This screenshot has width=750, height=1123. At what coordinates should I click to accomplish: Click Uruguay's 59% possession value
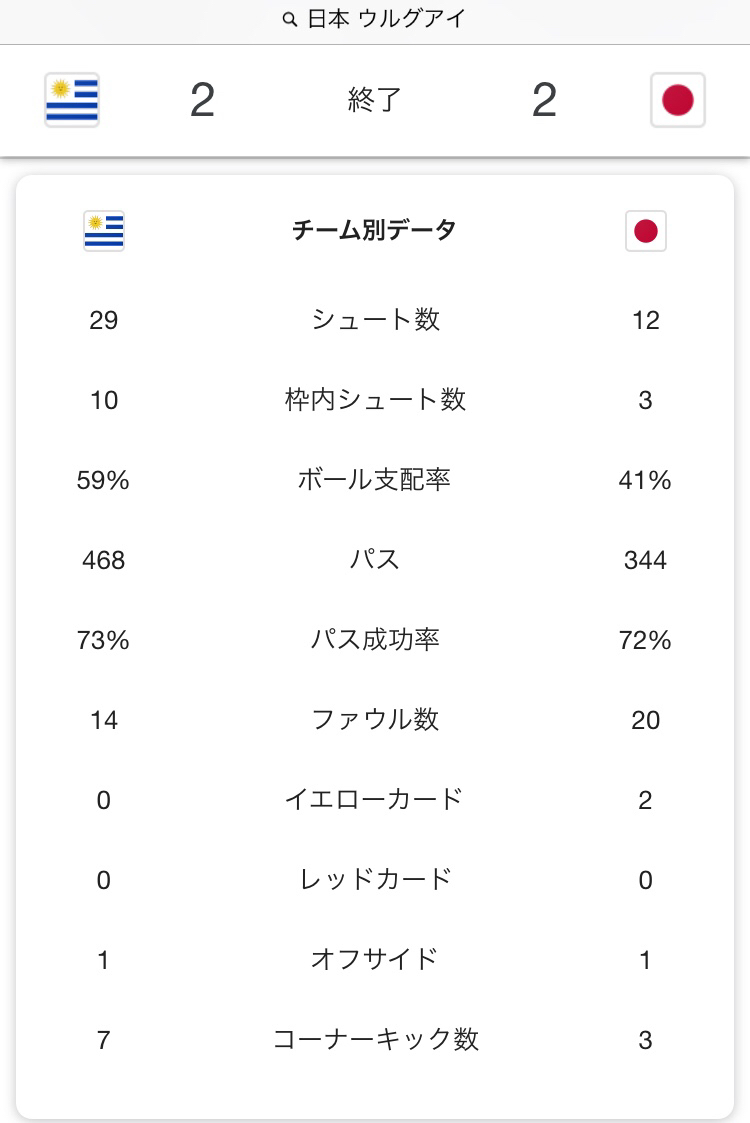click(x=103, y=480)
